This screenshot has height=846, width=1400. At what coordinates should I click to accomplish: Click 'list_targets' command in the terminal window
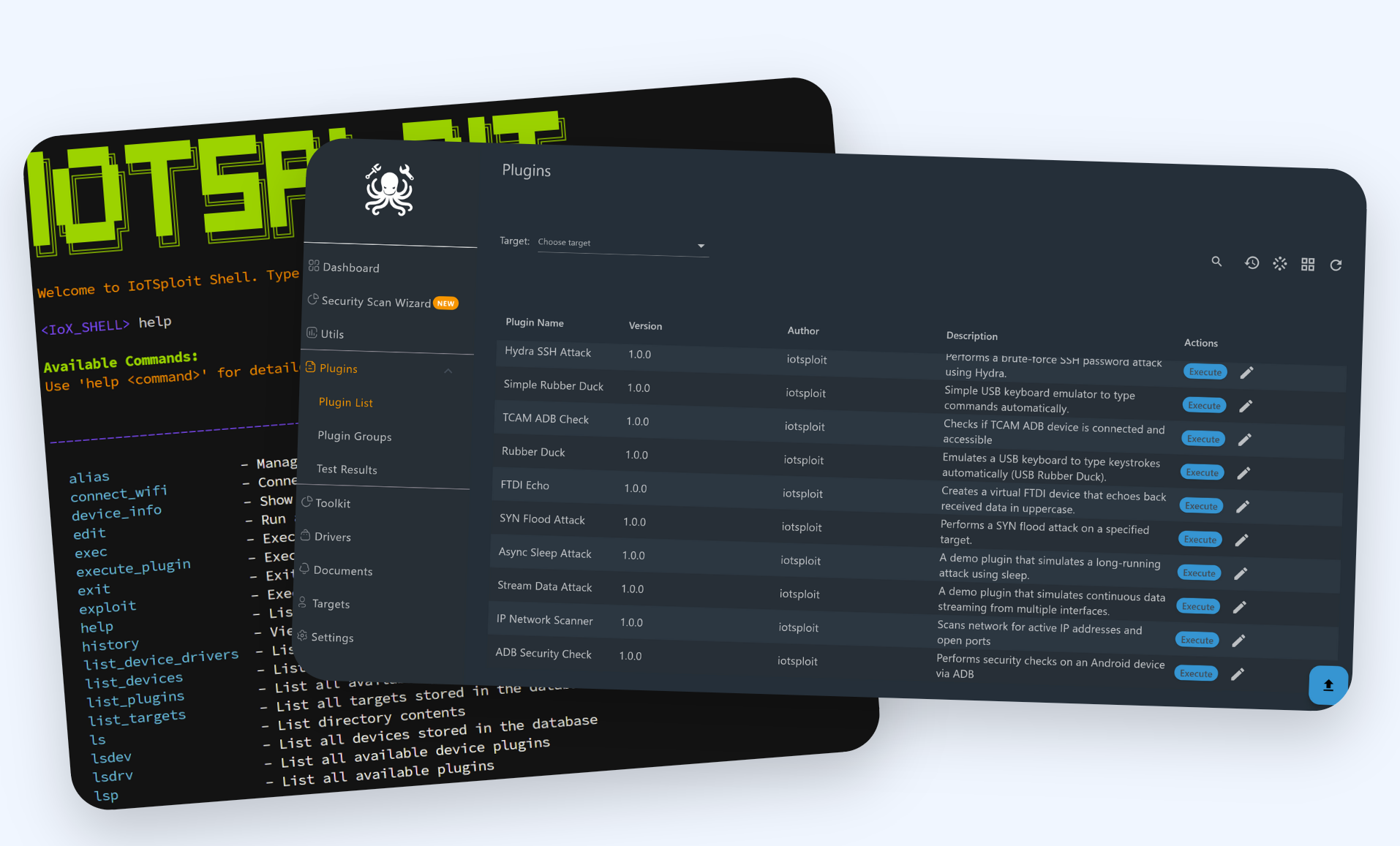(x=138, y=718)
